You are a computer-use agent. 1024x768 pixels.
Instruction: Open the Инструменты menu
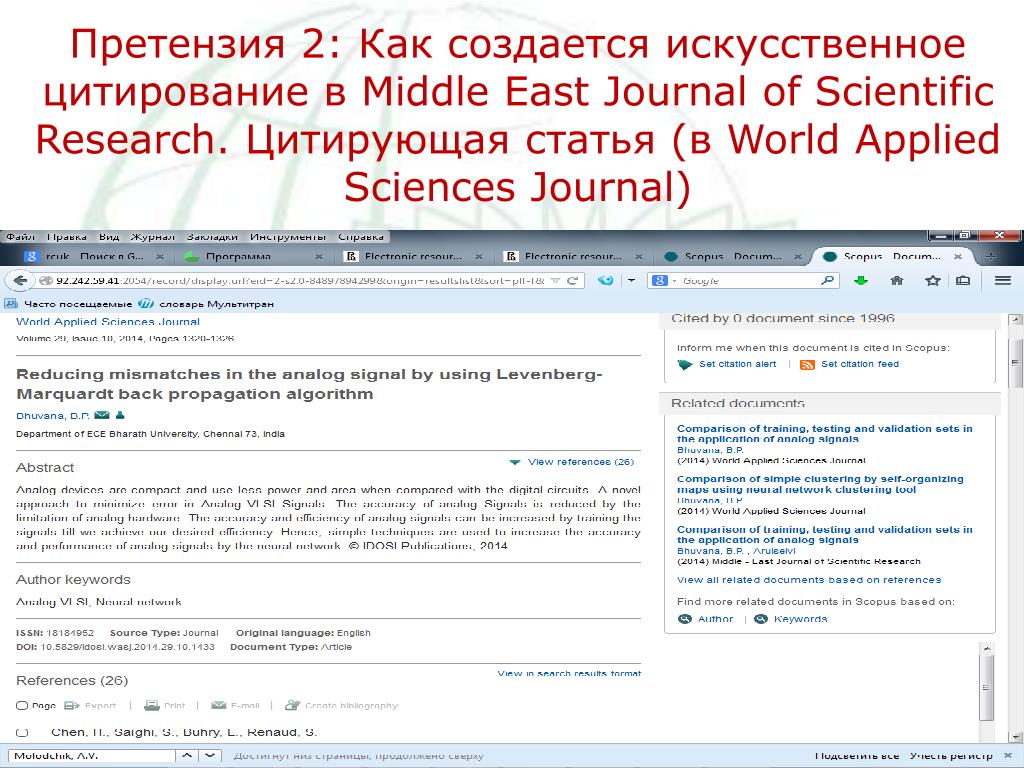(x=288, y=236)
